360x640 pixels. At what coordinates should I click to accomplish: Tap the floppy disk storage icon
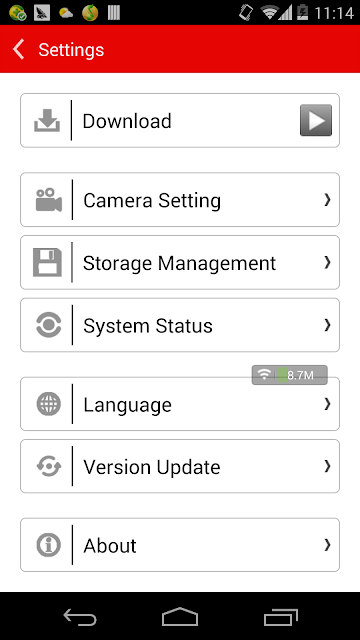pyautogui.click(x=47, y=262)
